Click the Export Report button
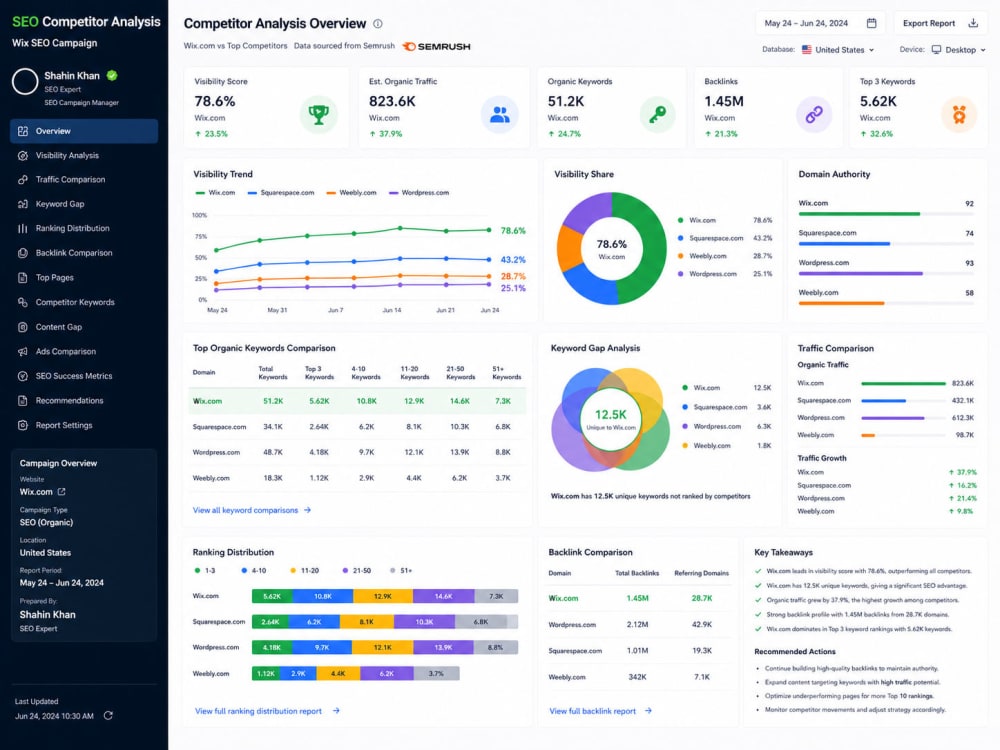Screen dimensions: 1000x750 940,23
